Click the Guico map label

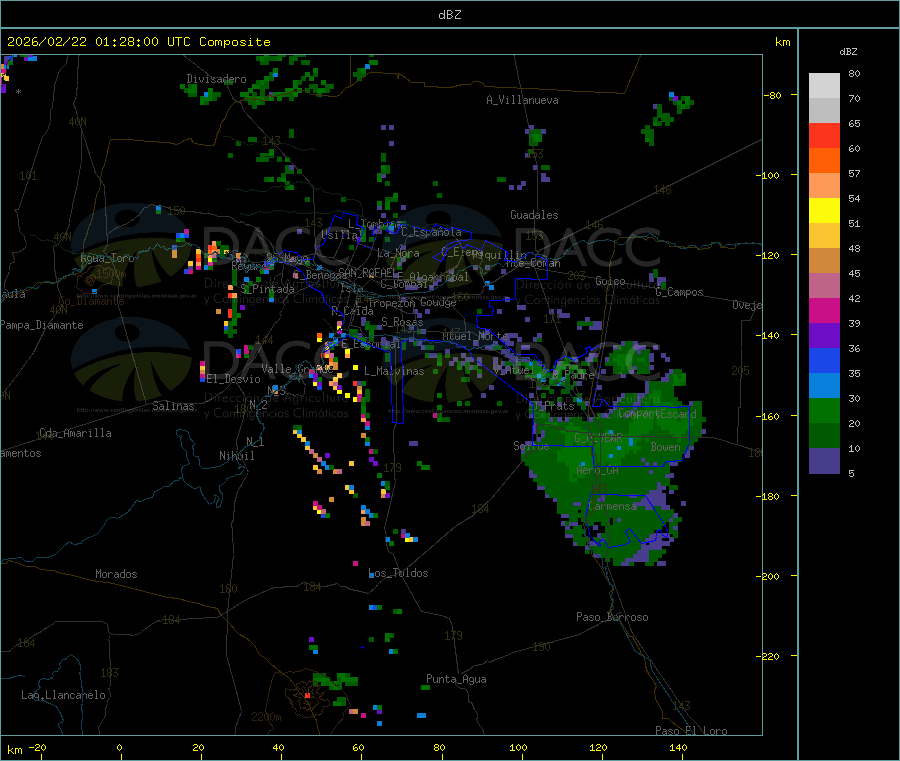tap(610, 281)
